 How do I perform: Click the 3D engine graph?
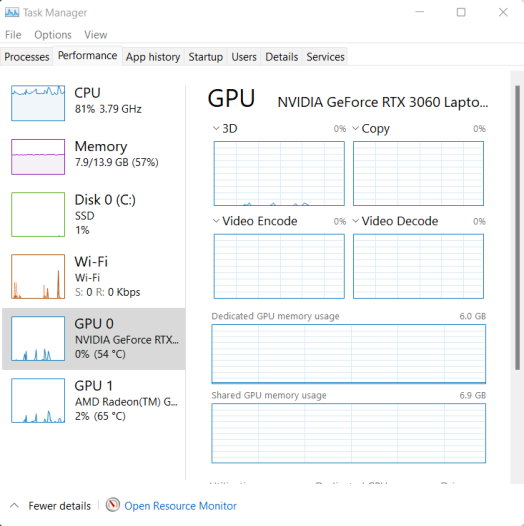(279, 173)
